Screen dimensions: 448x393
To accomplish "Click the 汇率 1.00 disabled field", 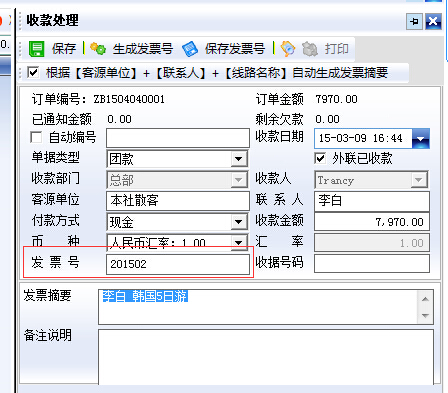I will pyautogui.click(x=372, y=243).
